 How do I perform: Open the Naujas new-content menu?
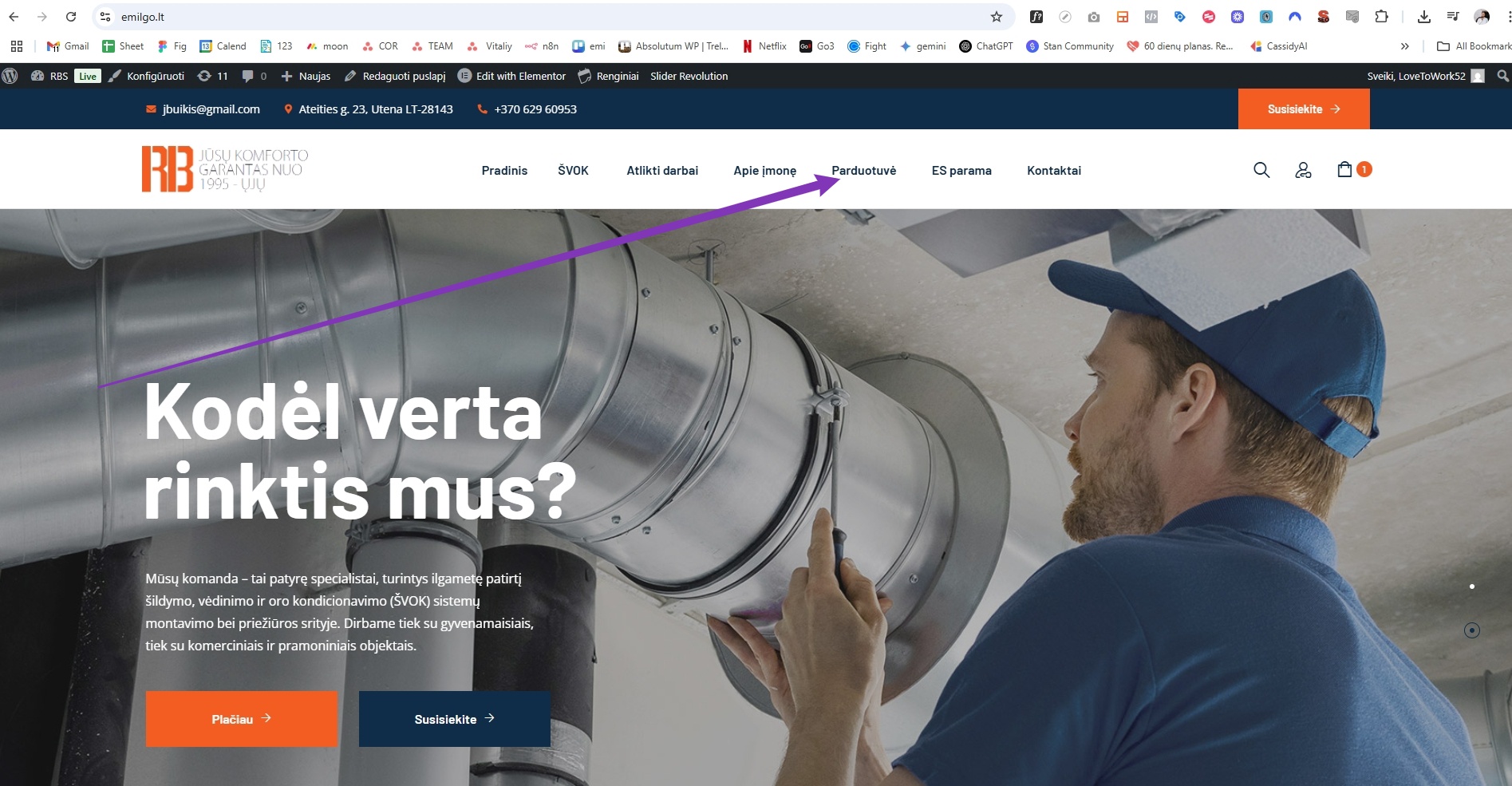point(306,76)
